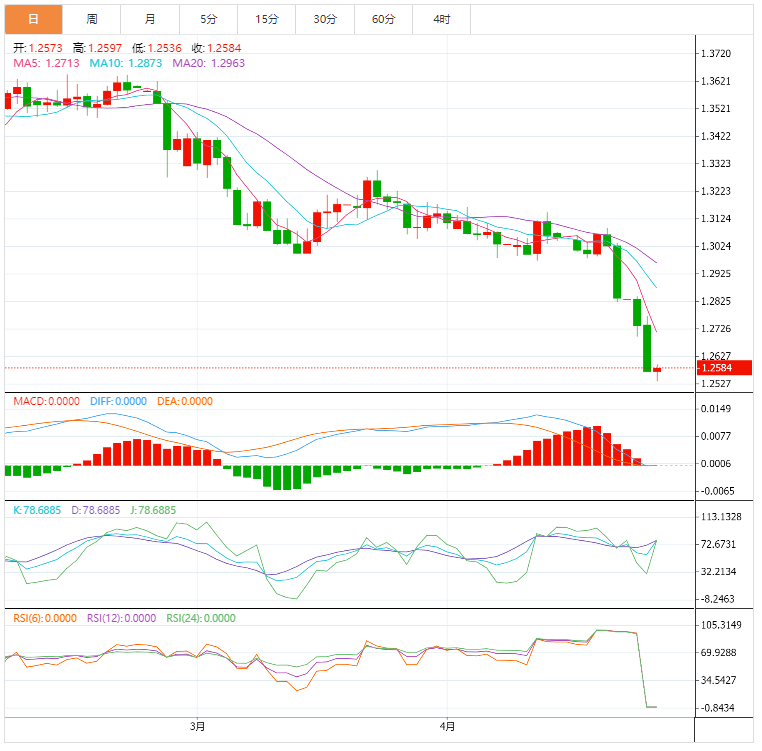This screenshot has height=751, width=762.
Task: Click the 4月 date axis label
Action: (x=447, y=727)
